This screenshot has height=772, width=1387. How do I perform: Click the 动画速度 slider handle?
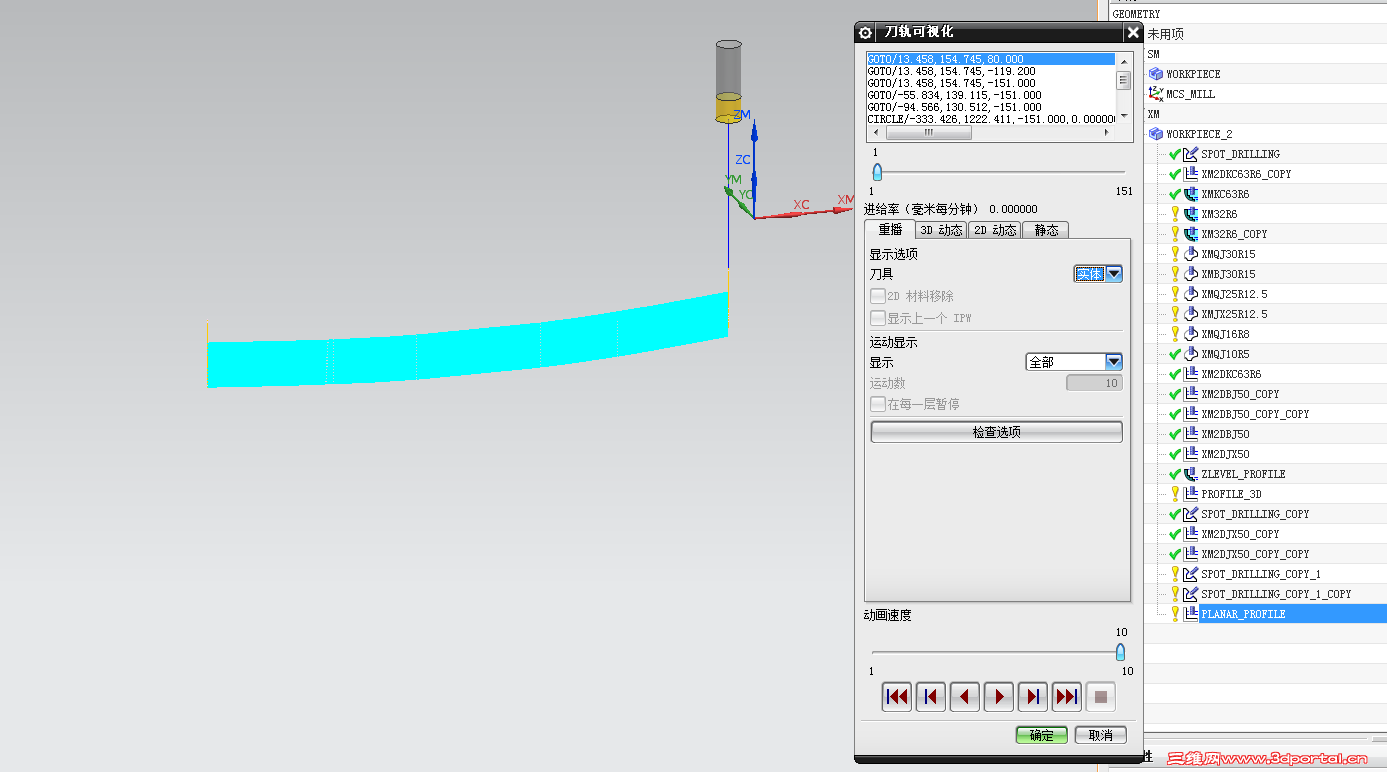click(x=1119, y=652)
